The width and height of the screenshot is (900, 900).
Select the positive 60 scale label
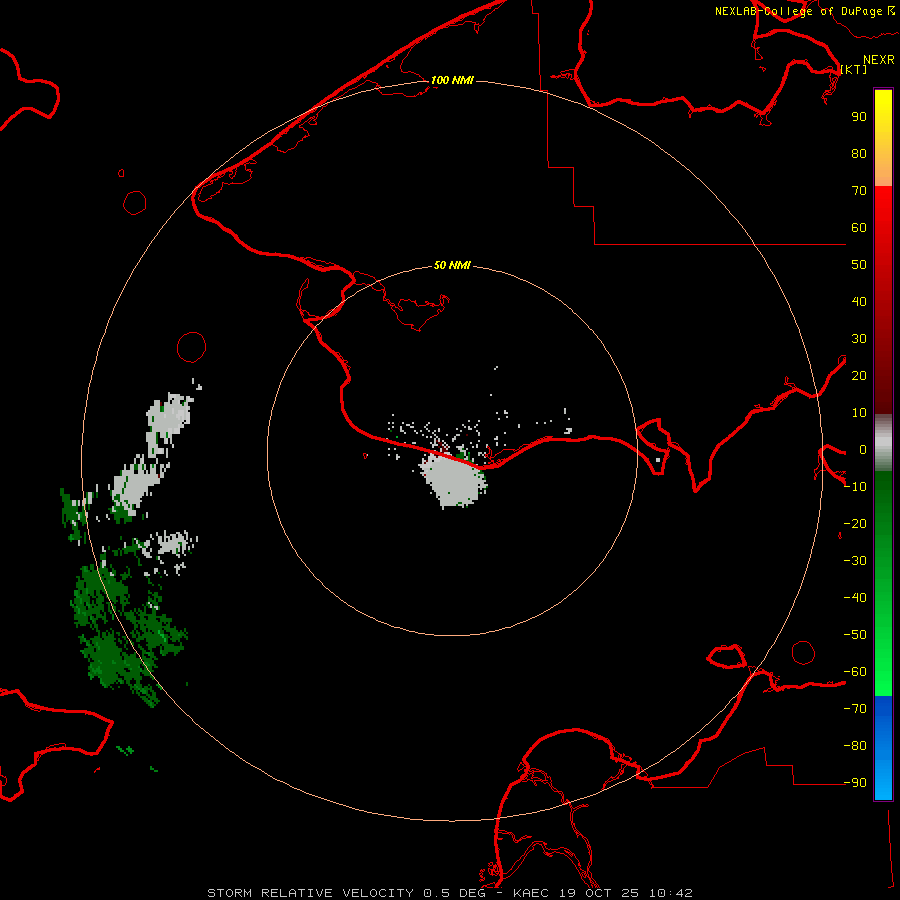859,227
